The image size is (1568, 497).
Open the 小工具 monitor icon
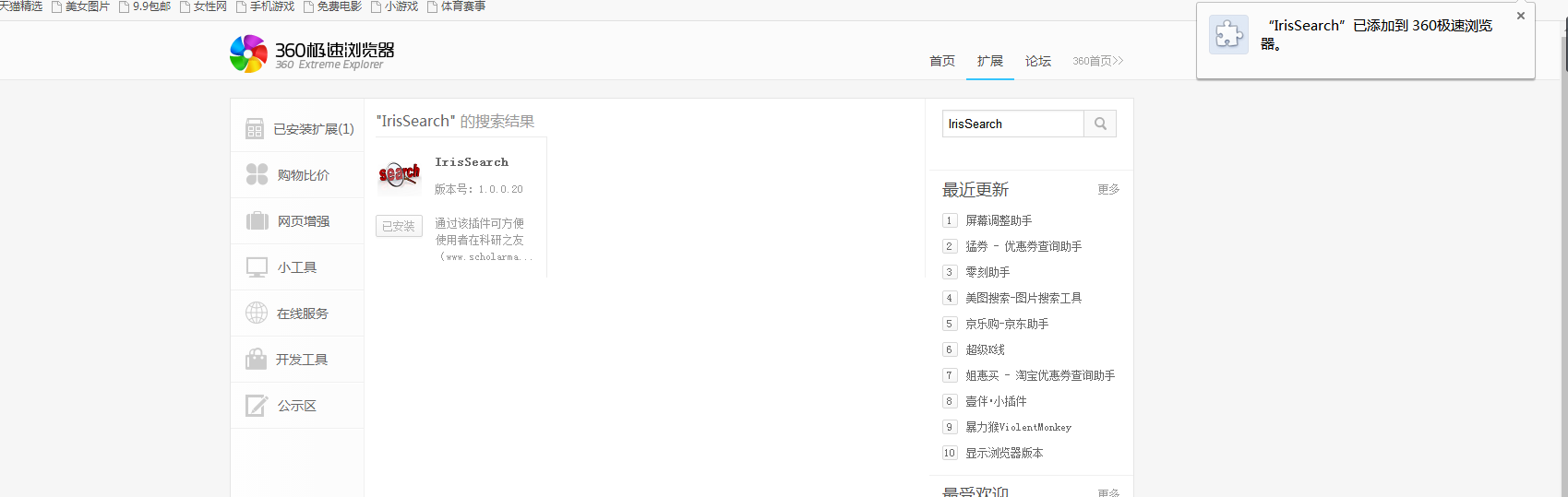257,267
